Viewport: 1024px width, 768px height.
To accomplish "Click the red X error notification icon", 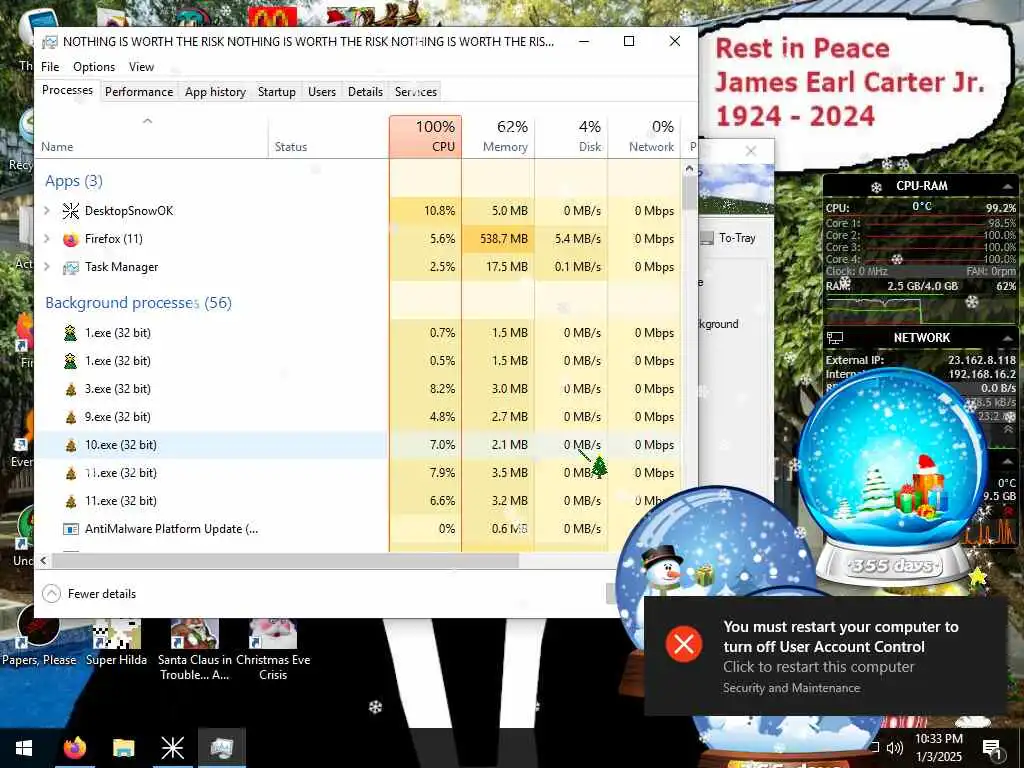I will click(x=684, y=645).
